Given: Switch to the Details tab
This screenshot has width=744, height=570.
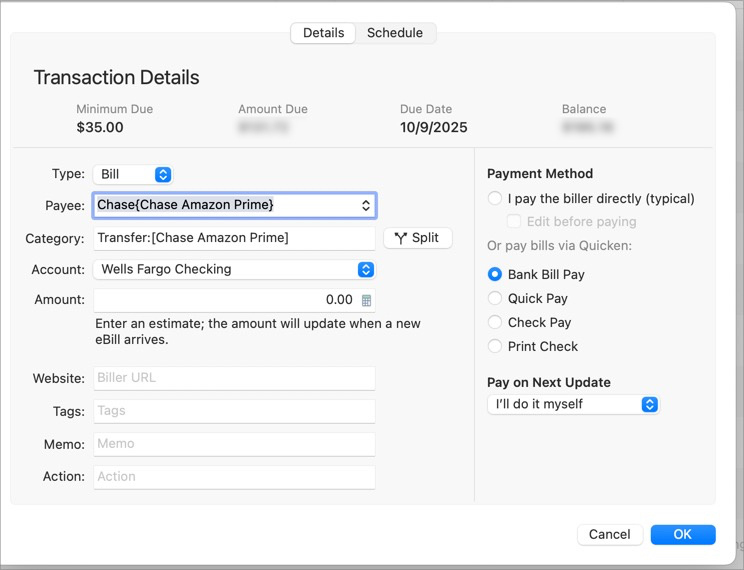Looking at the screenshot, I should pos(323,33).
